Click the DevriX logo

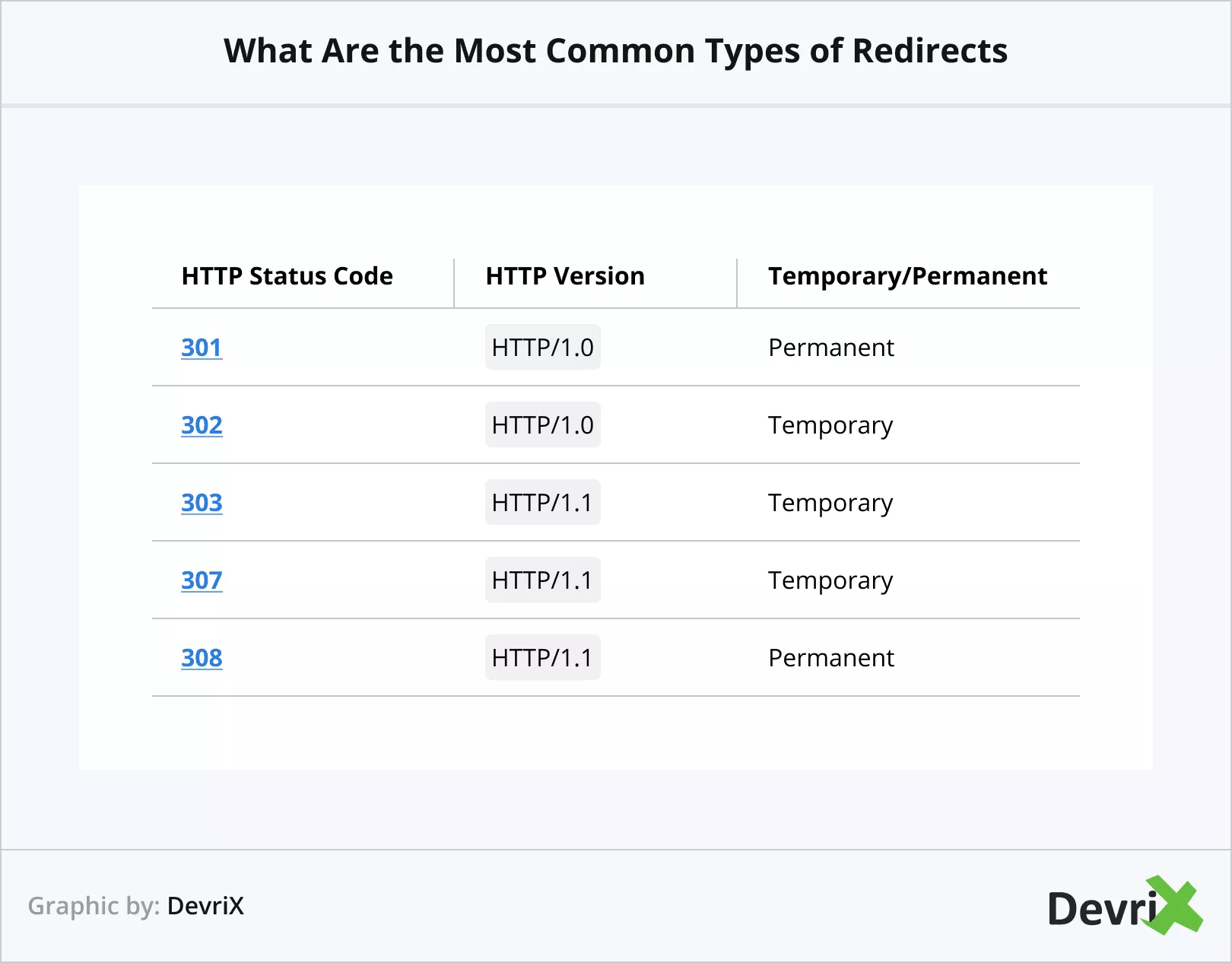[x=1125, y=905]
